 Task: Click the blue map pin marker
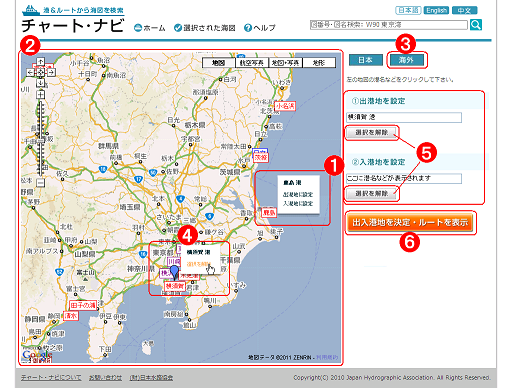174,273
